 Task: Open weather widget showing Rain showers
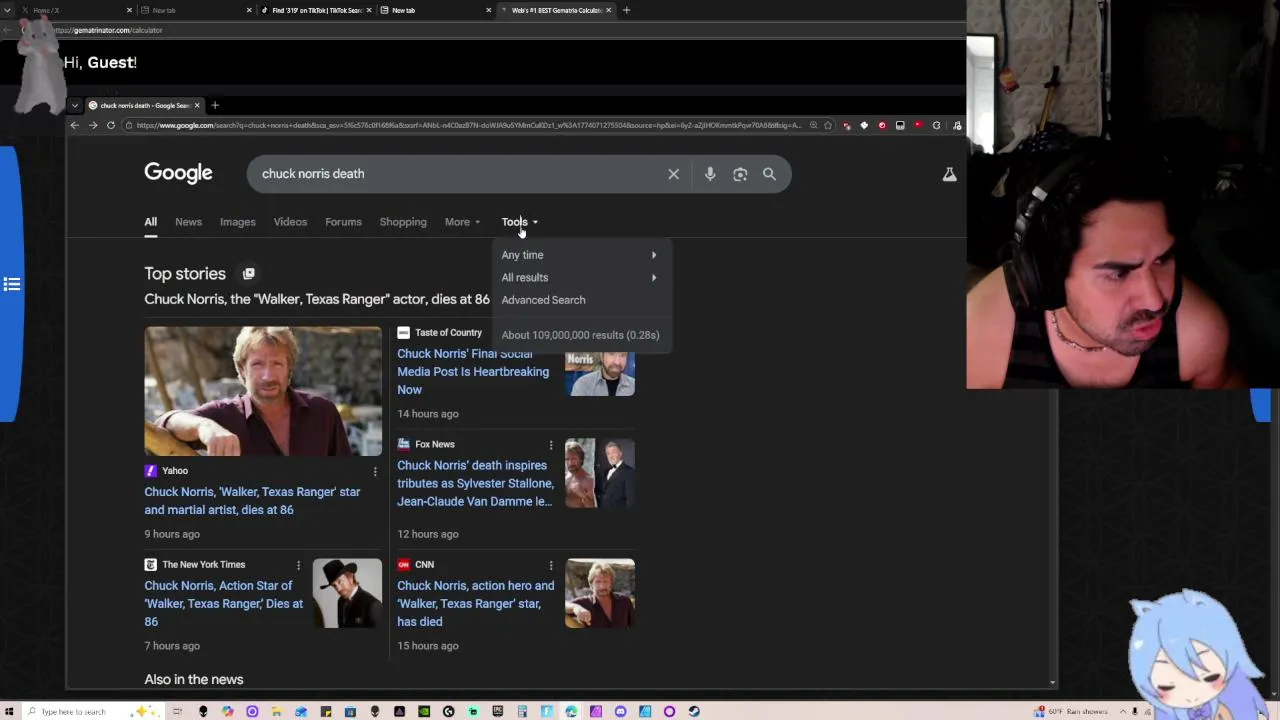1072,711
